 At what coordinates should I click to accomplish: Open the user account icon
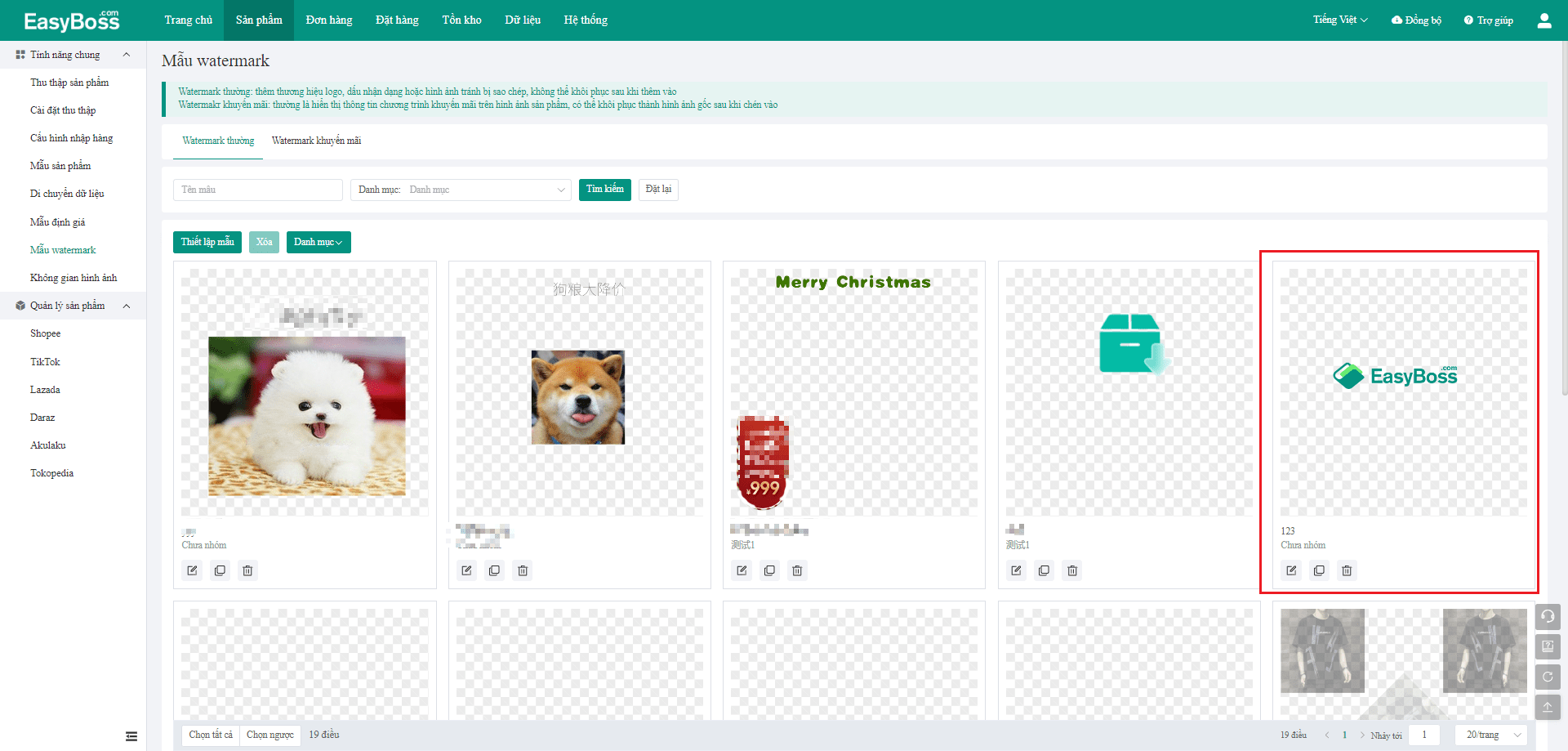(x=1543, y=20)
